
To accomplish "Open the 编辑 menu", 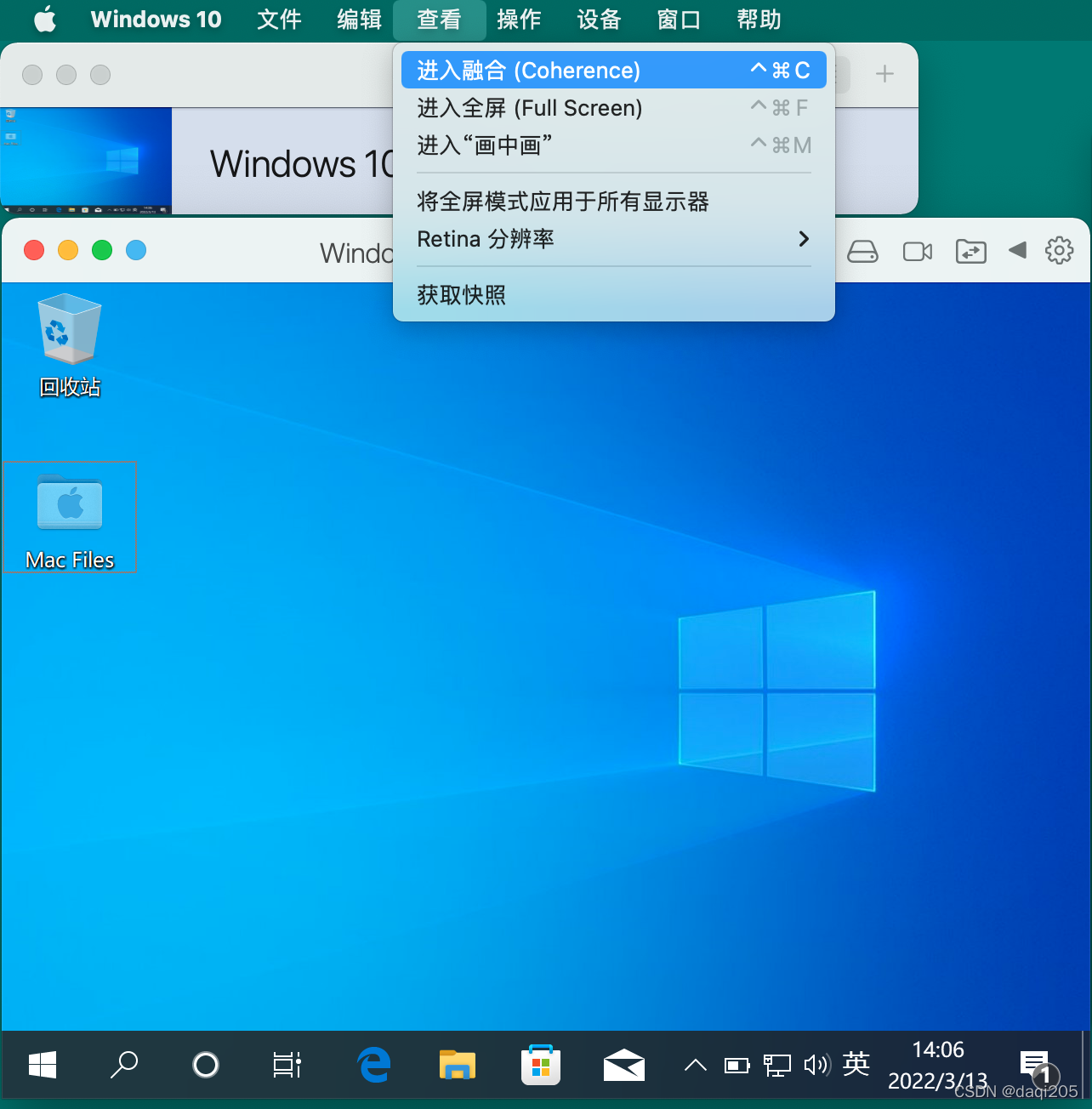I will (x=359, y=19).
